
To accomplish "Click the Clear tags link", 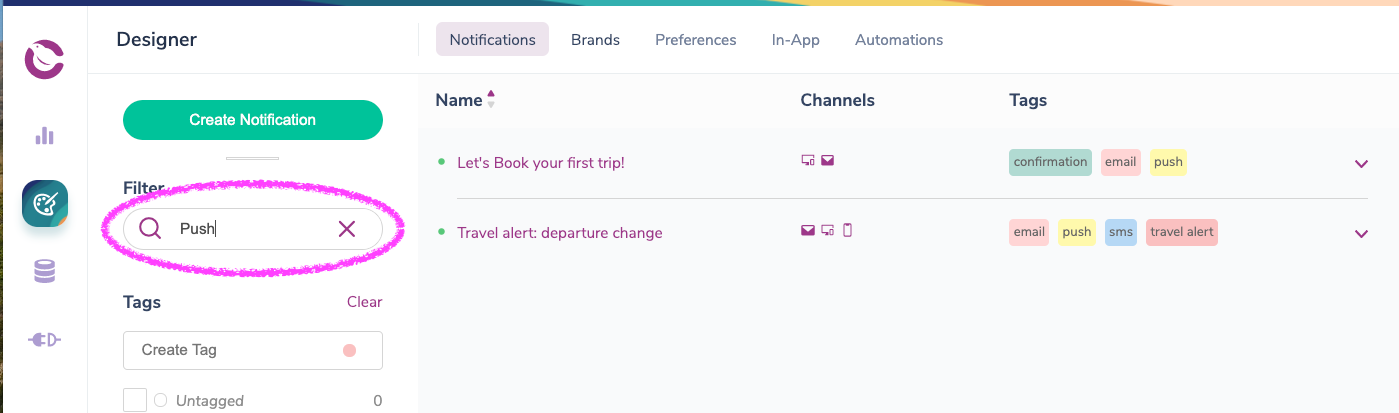I will pyautogui.click(x=364, y=302).
